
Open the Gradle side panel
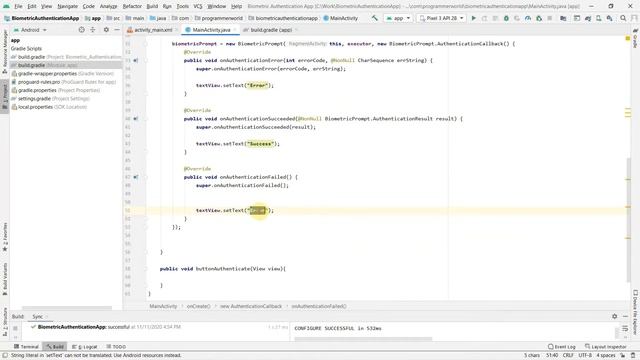635,38
